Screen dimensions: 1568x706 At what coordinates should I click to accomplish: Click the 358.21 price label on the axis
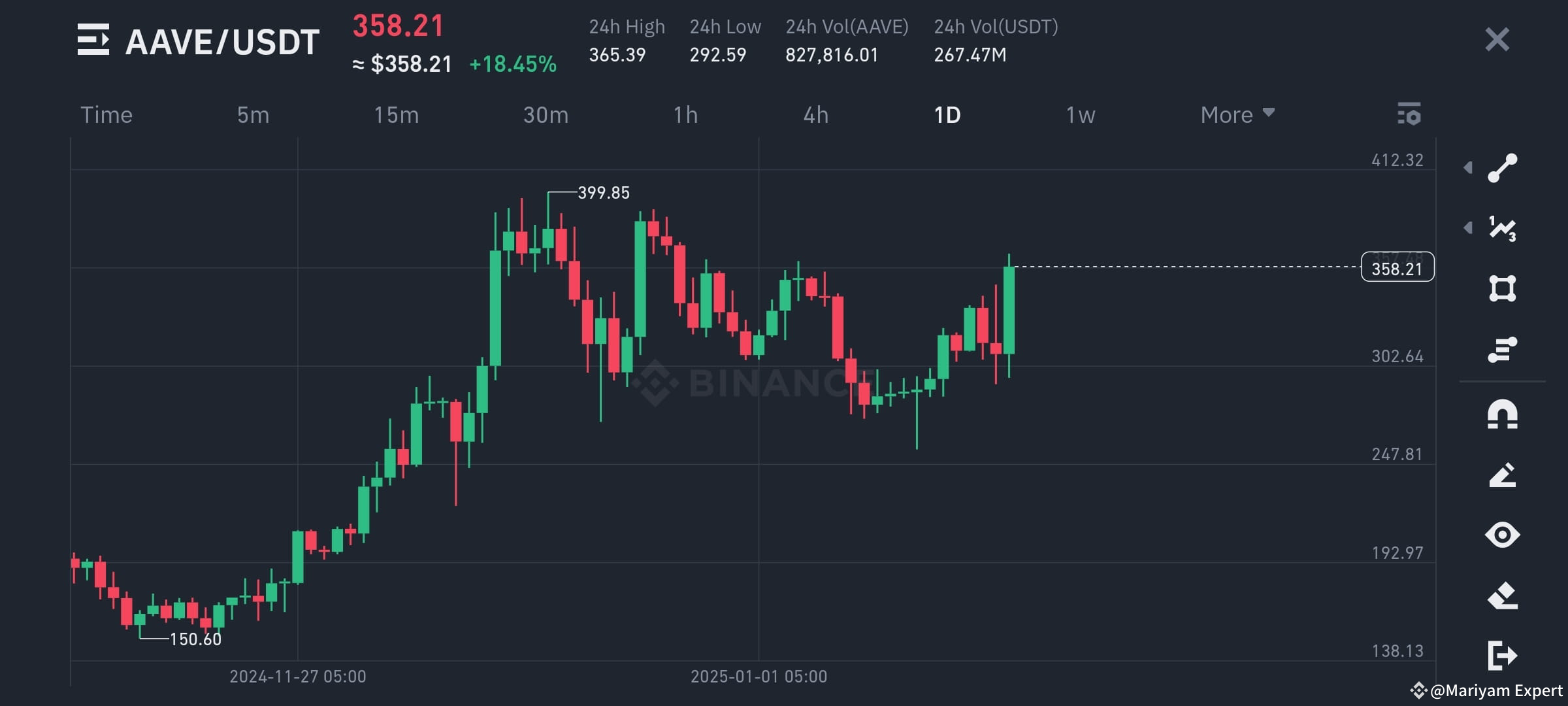tap(1396, 267)
